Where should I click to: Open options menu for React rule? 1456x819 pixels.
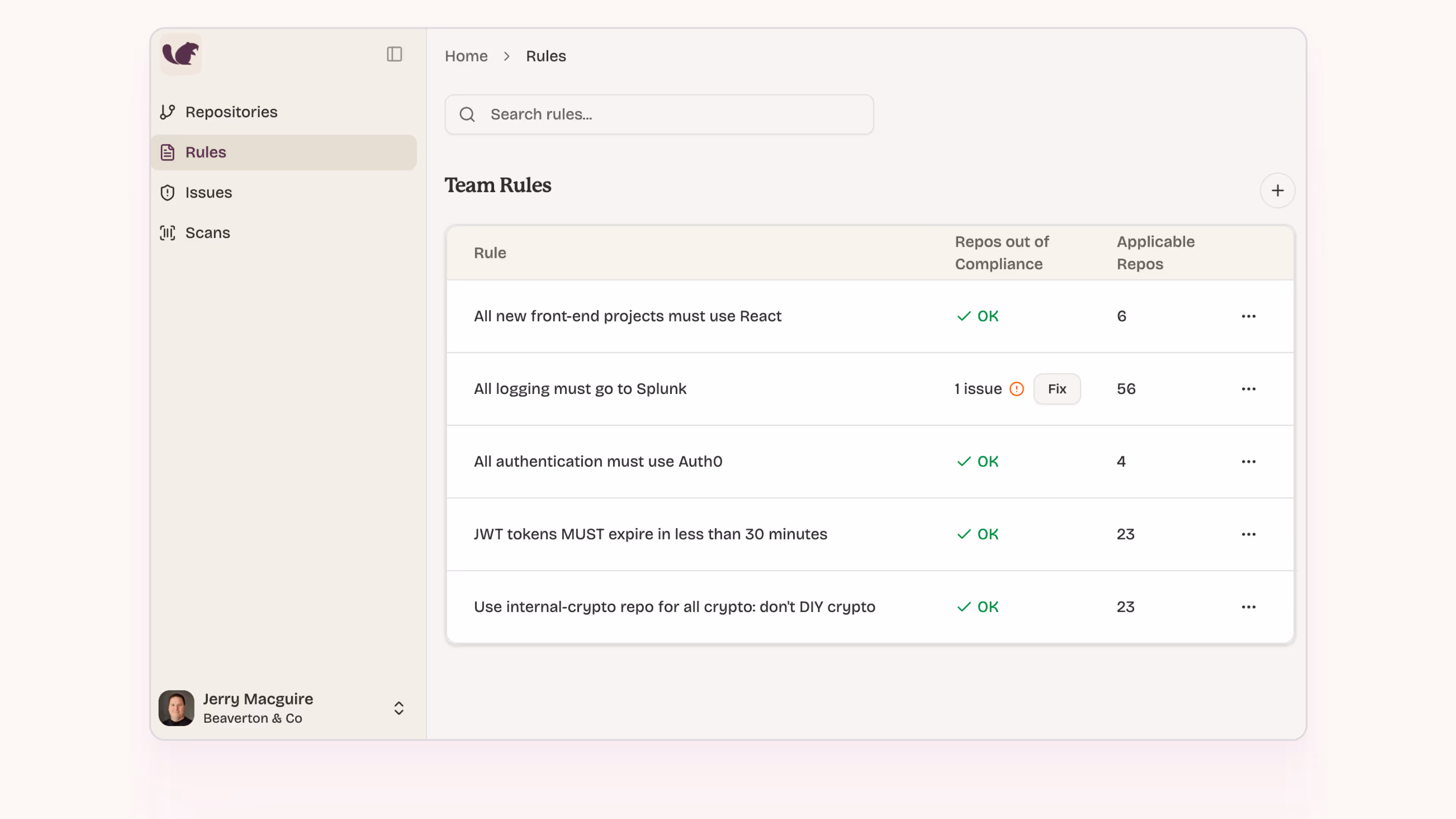[x=1248, y=317]
